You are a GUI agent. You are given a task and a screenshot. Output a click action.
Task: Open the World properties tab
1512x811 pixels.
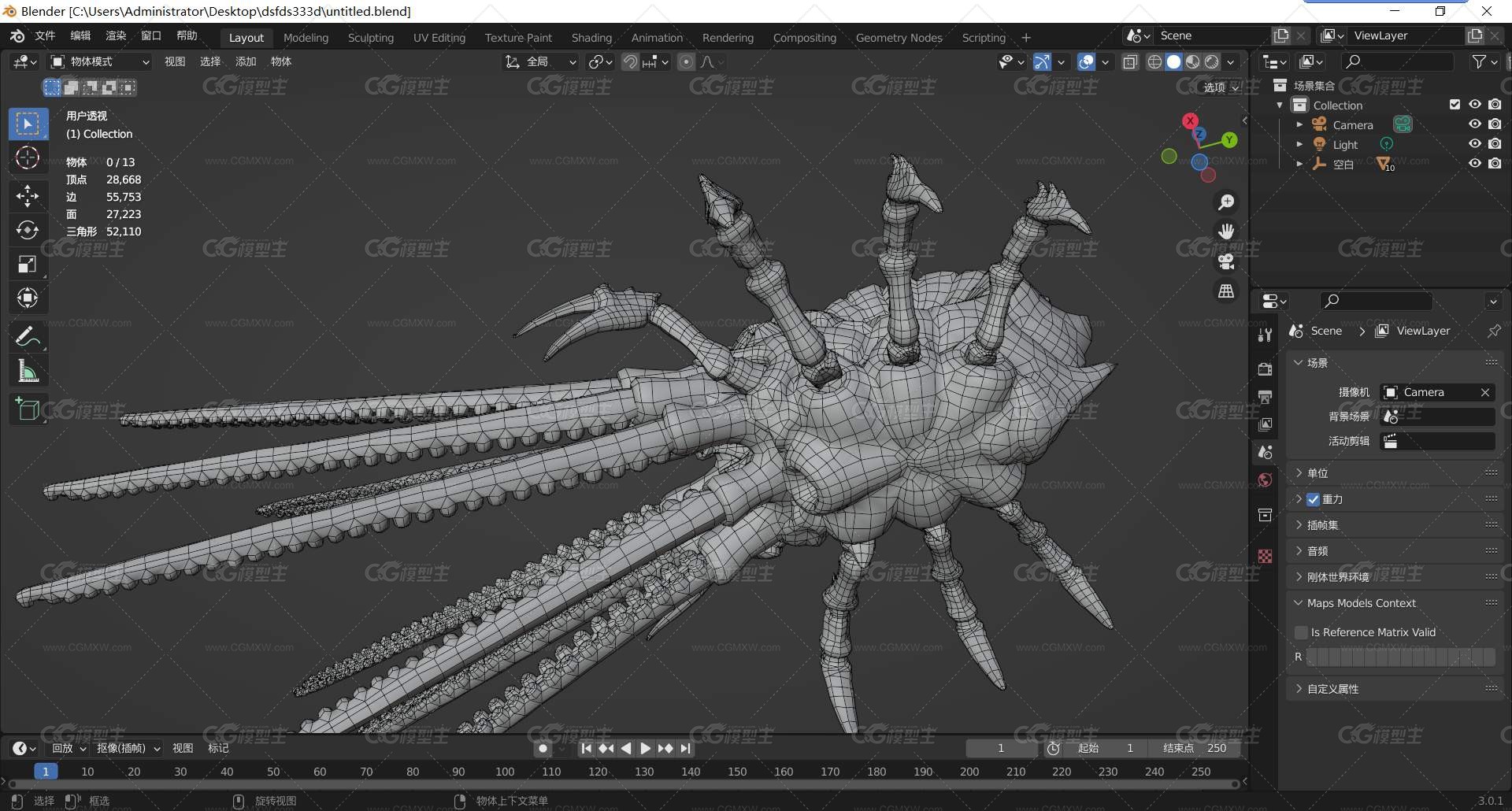click(1265, 480)
